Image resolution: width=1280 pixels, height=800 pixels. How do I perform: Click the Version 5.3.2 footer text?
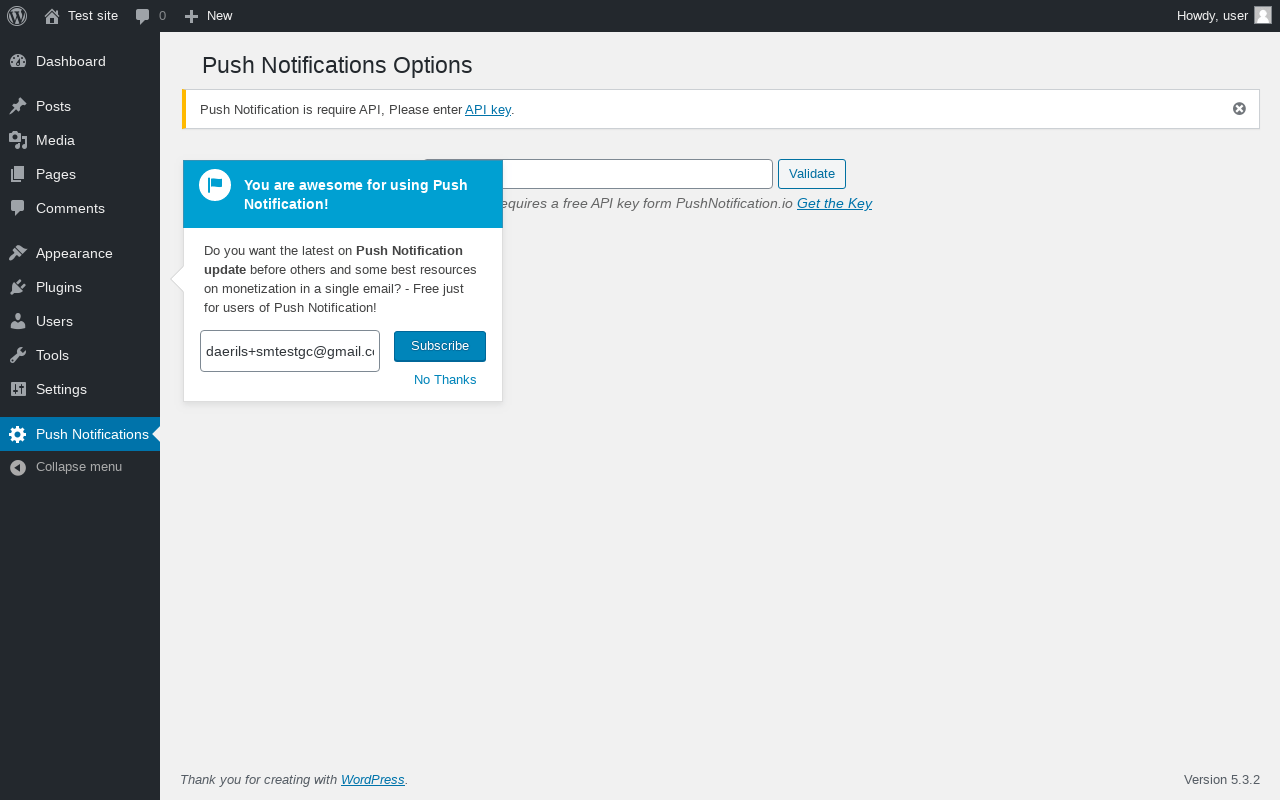[1222, 780]
